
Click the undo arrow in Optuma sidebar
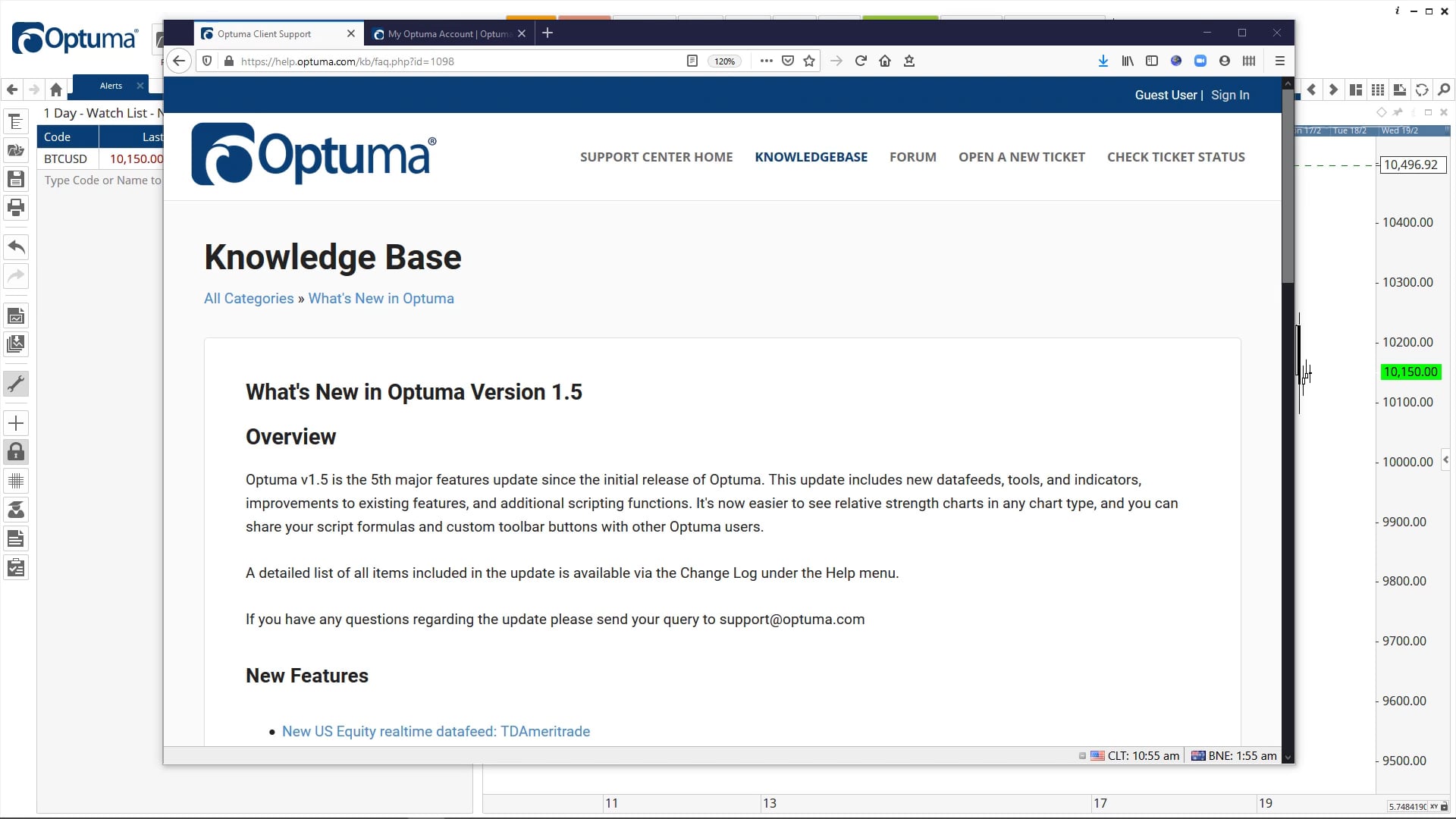pos(16,246)
